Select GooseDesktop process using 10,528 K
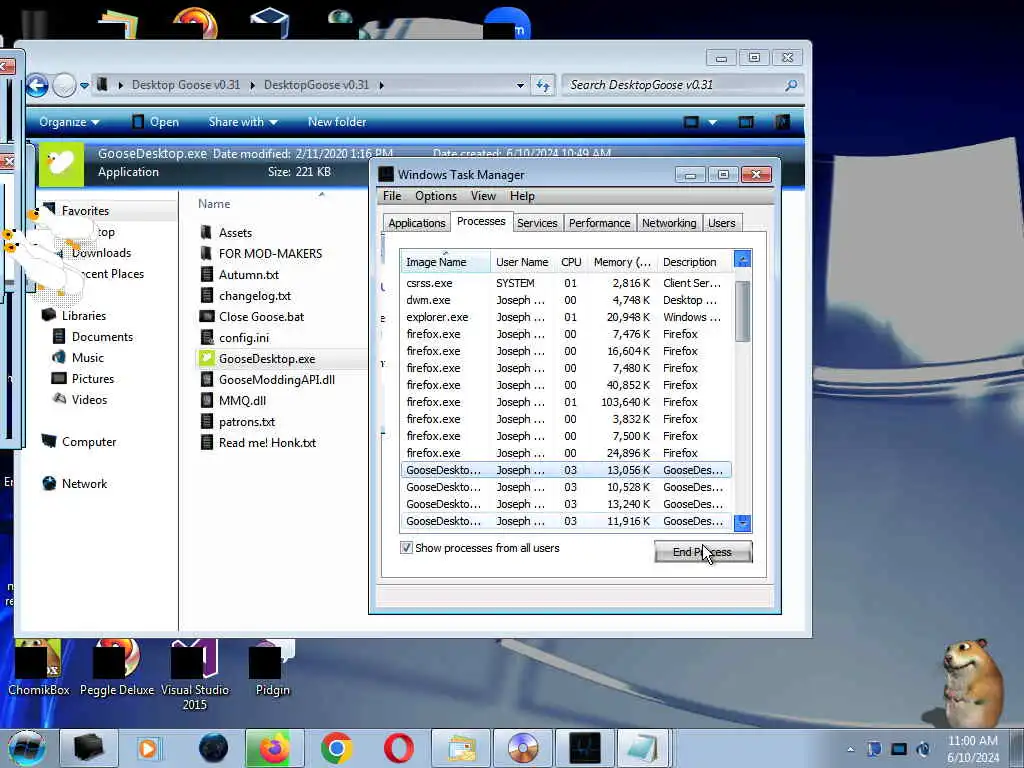This screenshot has height=768, width=1024. point(566,487)
